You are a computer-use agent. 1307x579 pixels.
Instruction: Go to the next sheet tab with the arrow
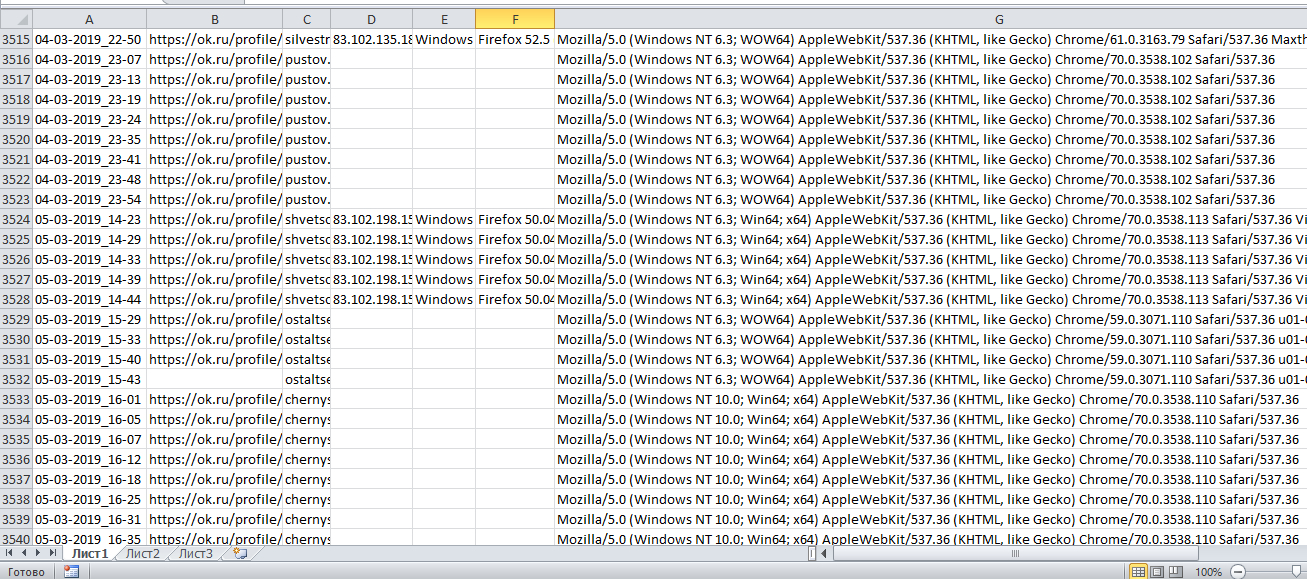[38, 553]
